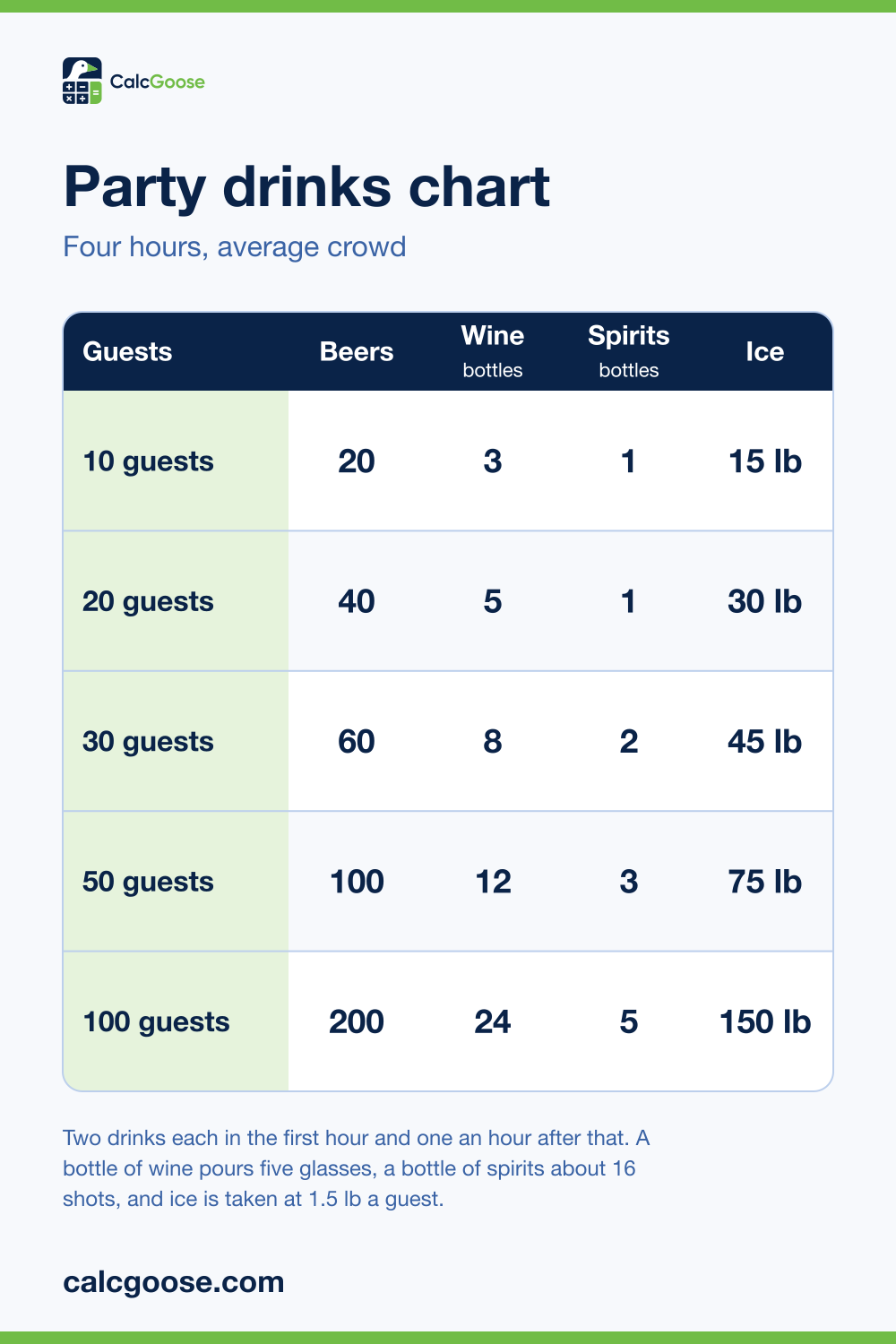Select the Ice column header
This screenshot has height=1344, width=896.
click(765, 351)
